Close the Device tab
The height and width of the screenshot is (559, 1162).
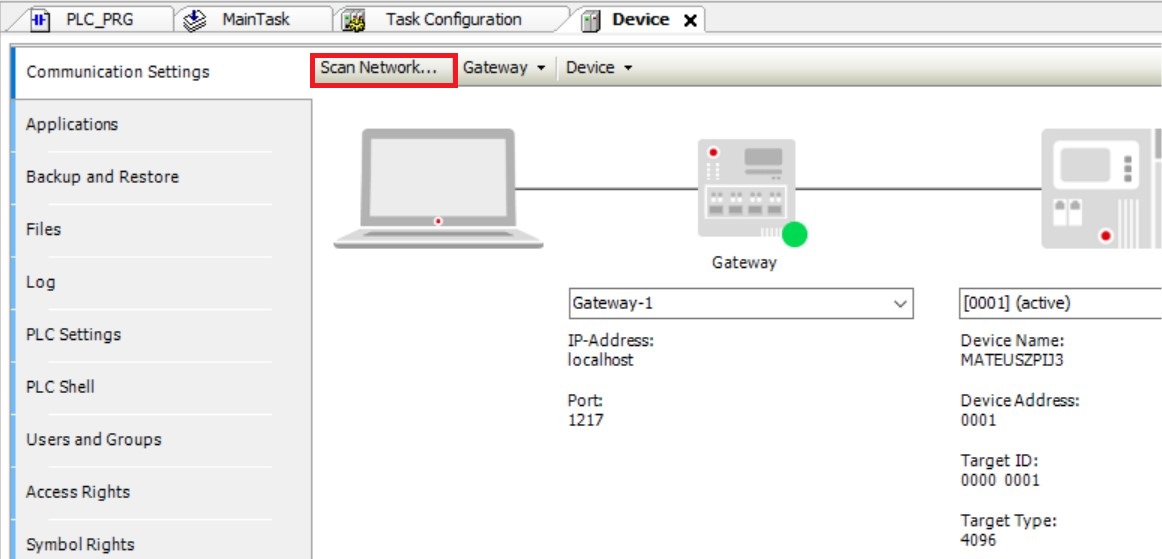coord(690,20)
